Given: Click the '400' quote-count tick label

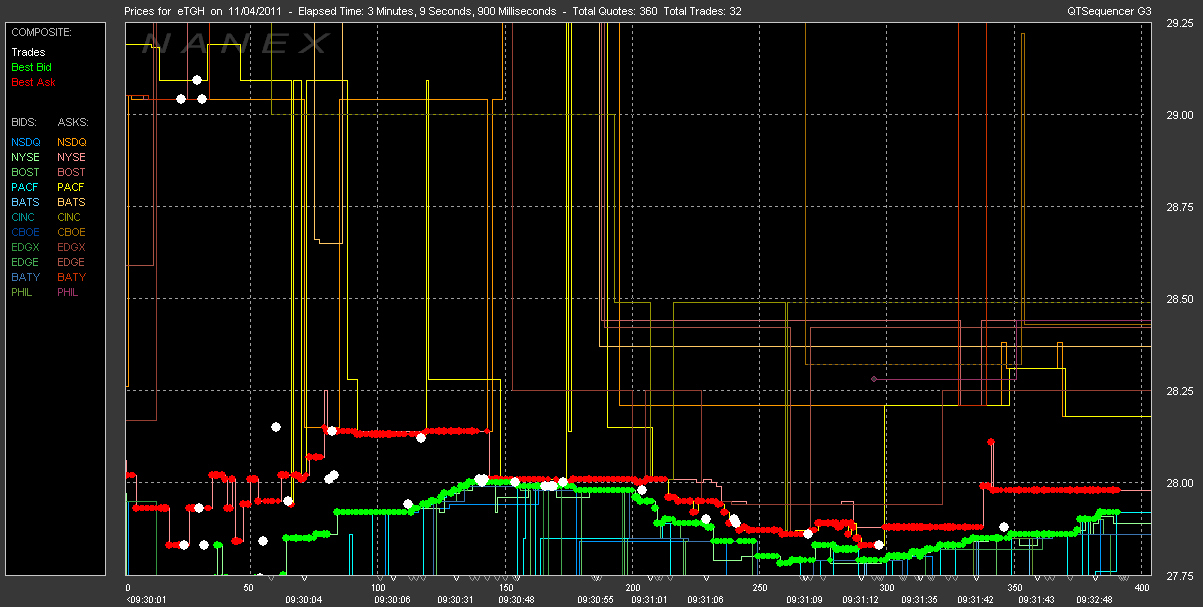Looking at the screenshot, I should point(1143,588).
